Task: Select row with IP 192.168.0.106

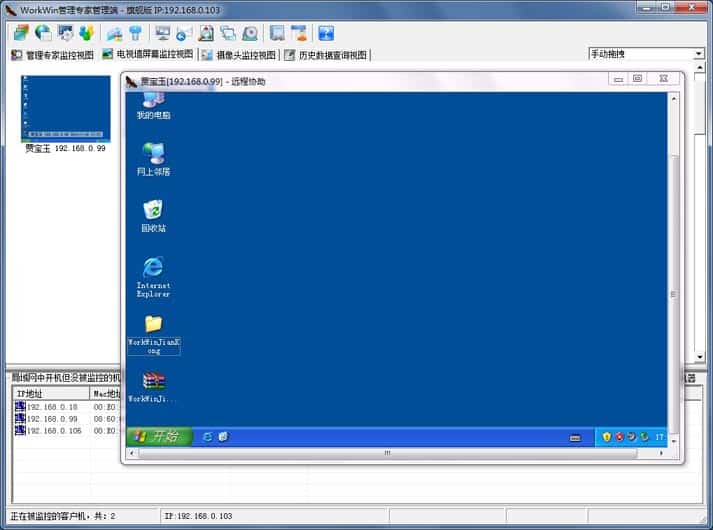Action: 67,430
